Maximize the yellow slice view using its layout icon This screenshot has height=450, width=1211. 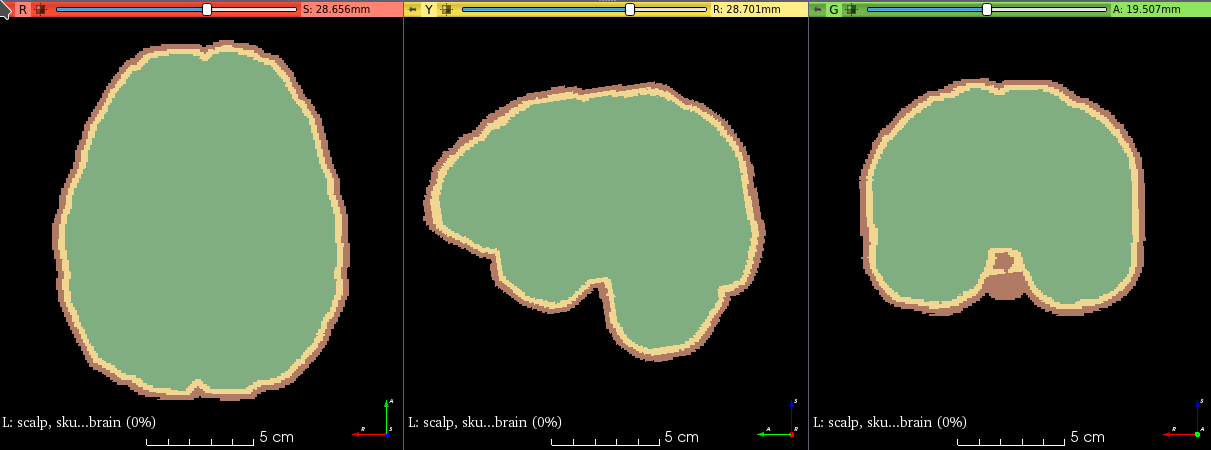[x=446, y=9]
